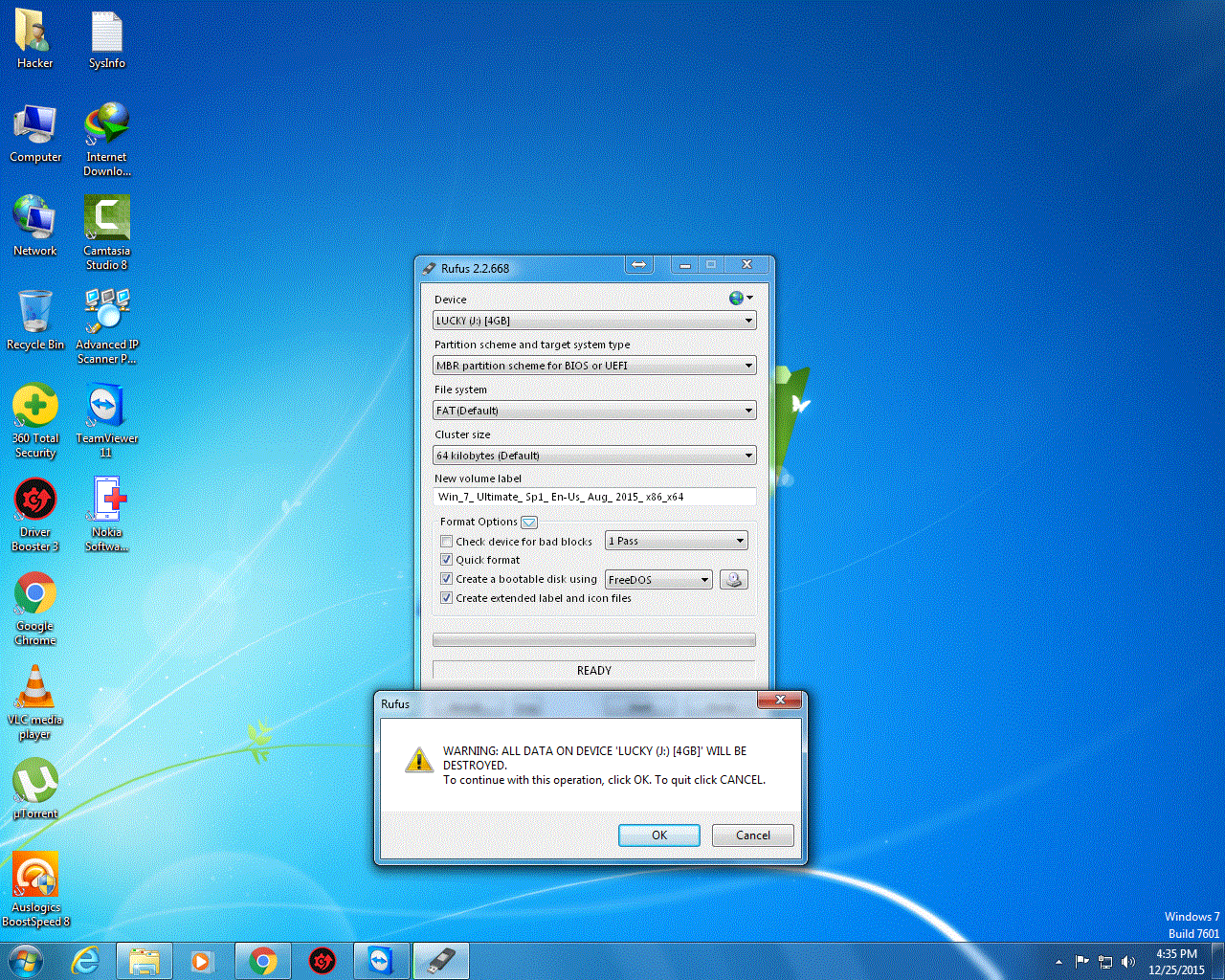
Task: Open the taskbar clock showing 4:35 PM
Action: pyautogui.click(x=1176, y=962)
